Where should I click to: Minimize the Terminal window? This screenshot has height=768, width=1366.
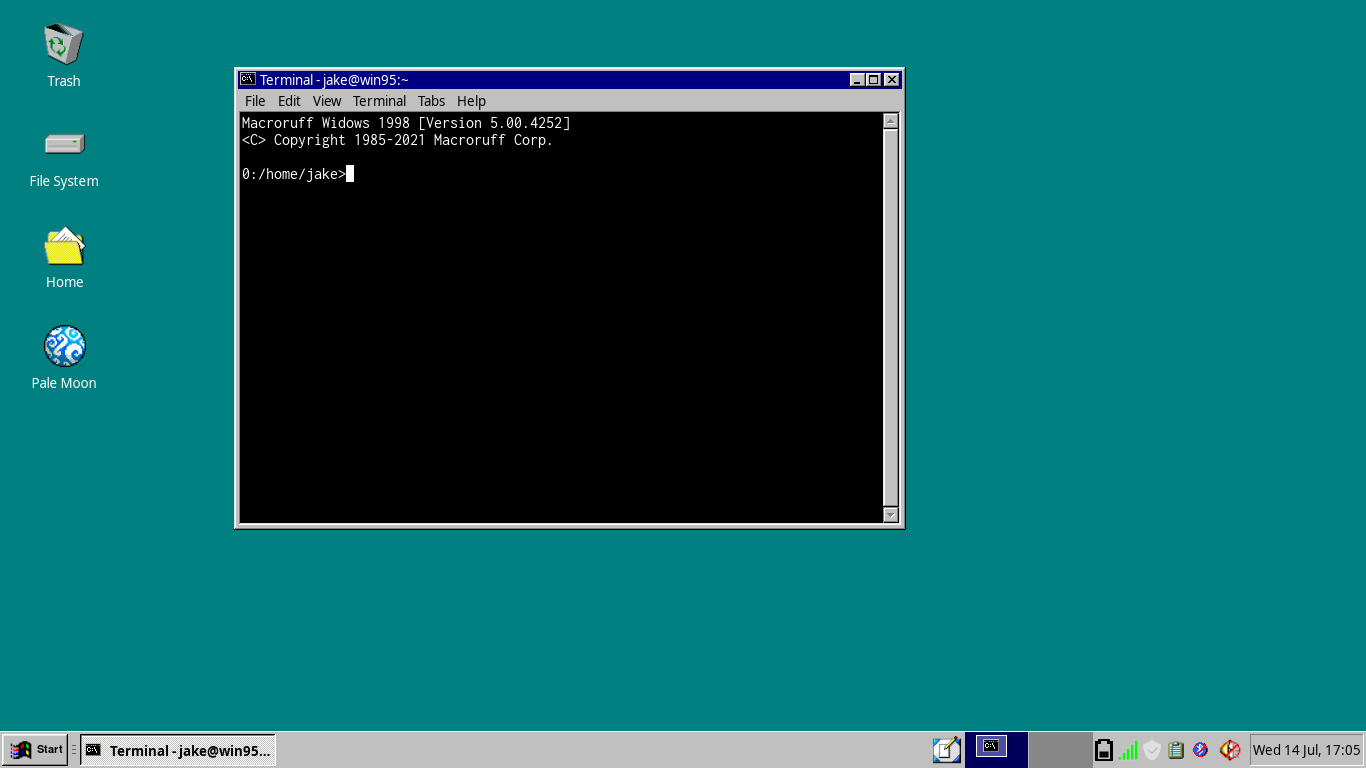(857, 80)
